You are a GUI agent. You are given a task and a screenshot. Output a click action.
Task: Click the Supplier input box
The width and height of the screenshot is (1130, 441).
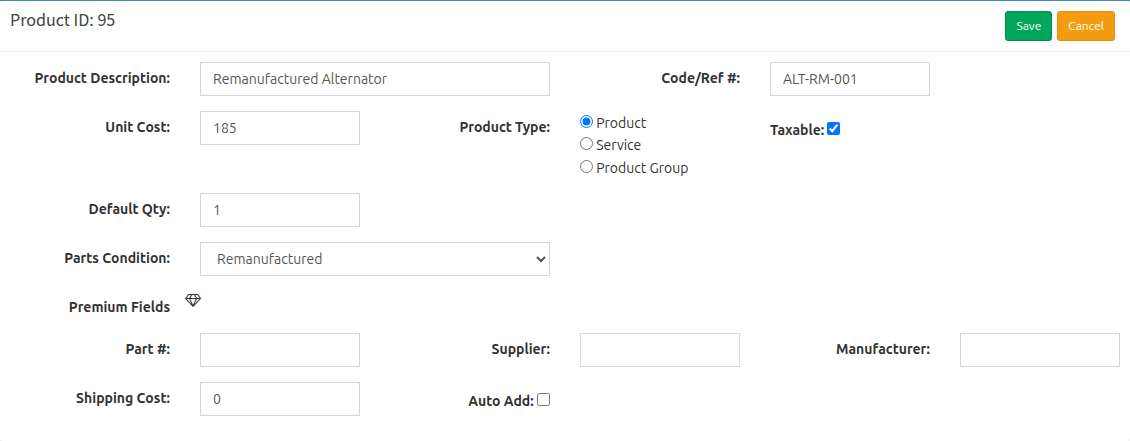click(659, 350)
